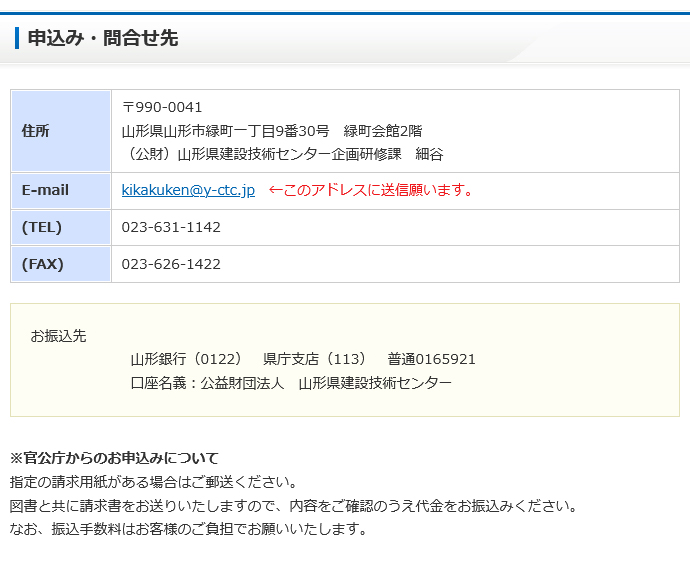Click the (FAX) header cell
This screenshot has height=585, width=690.
click(x=61, y=264)
